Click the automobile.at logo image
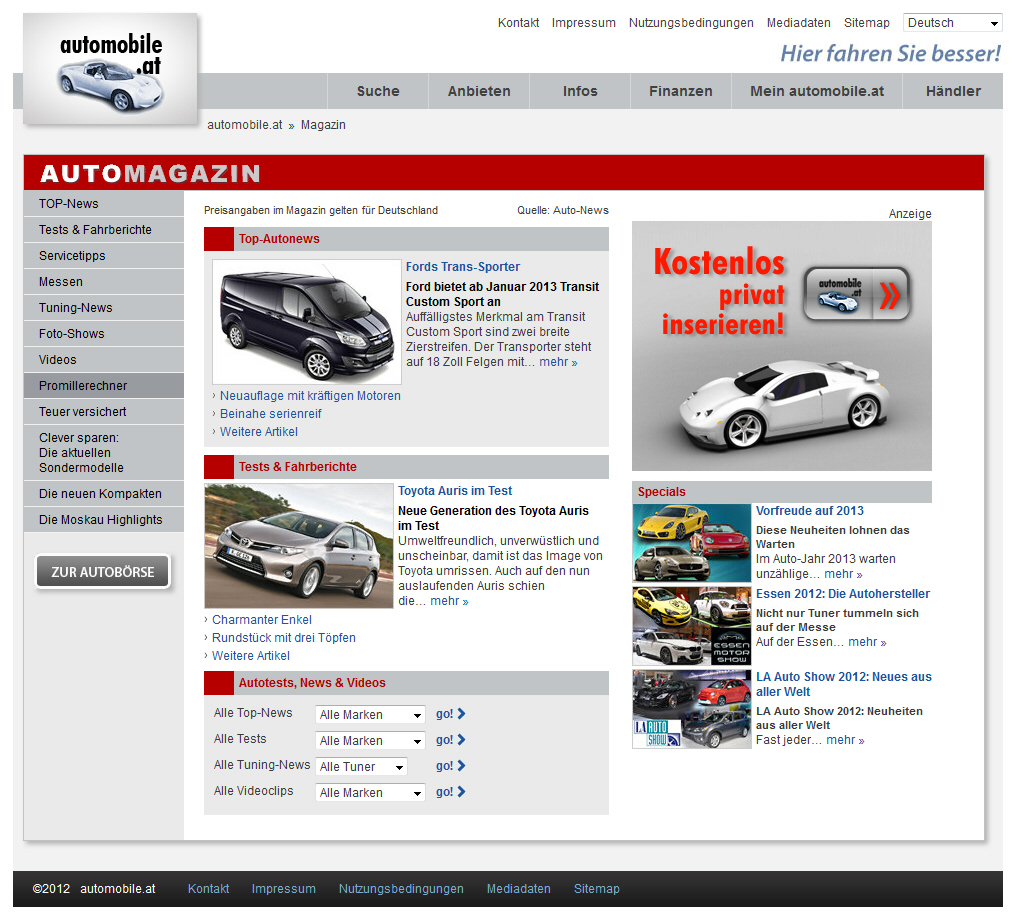This screenshot has height=914, width=1013. (110, 68)
